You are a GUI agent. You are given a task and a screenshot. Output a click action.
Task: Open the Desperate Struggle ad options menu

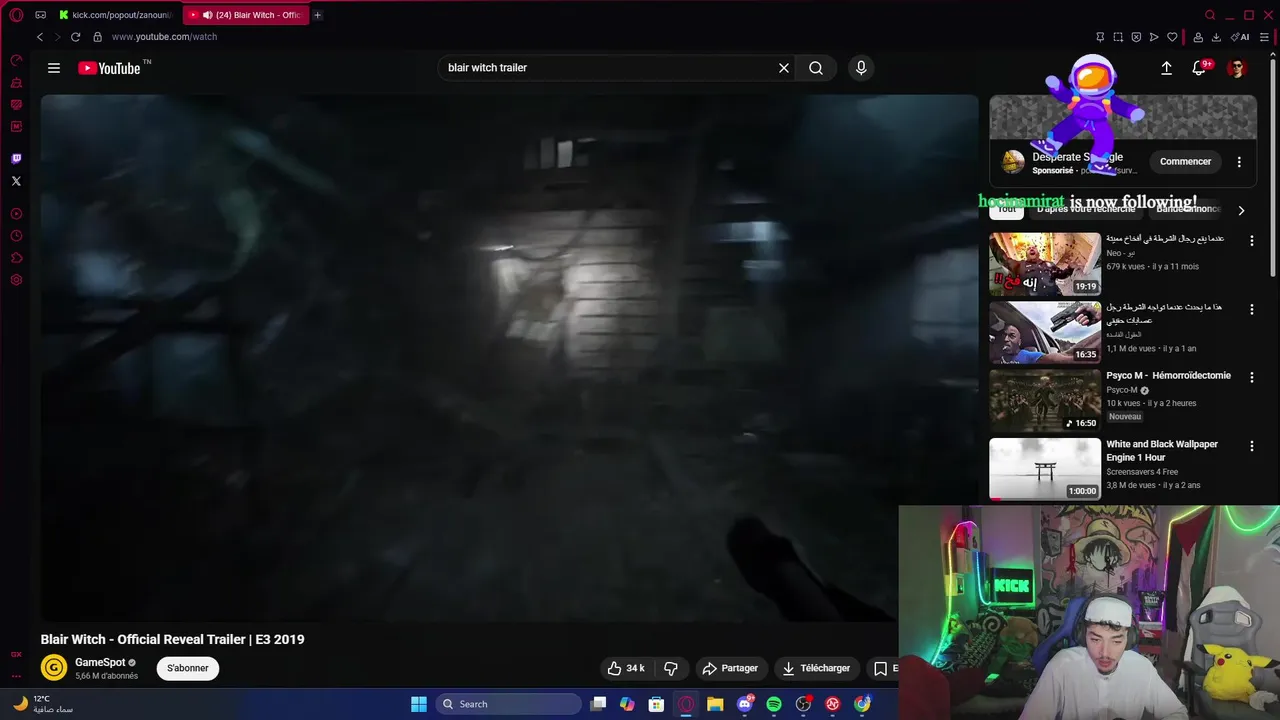[x=1239, y=162]
